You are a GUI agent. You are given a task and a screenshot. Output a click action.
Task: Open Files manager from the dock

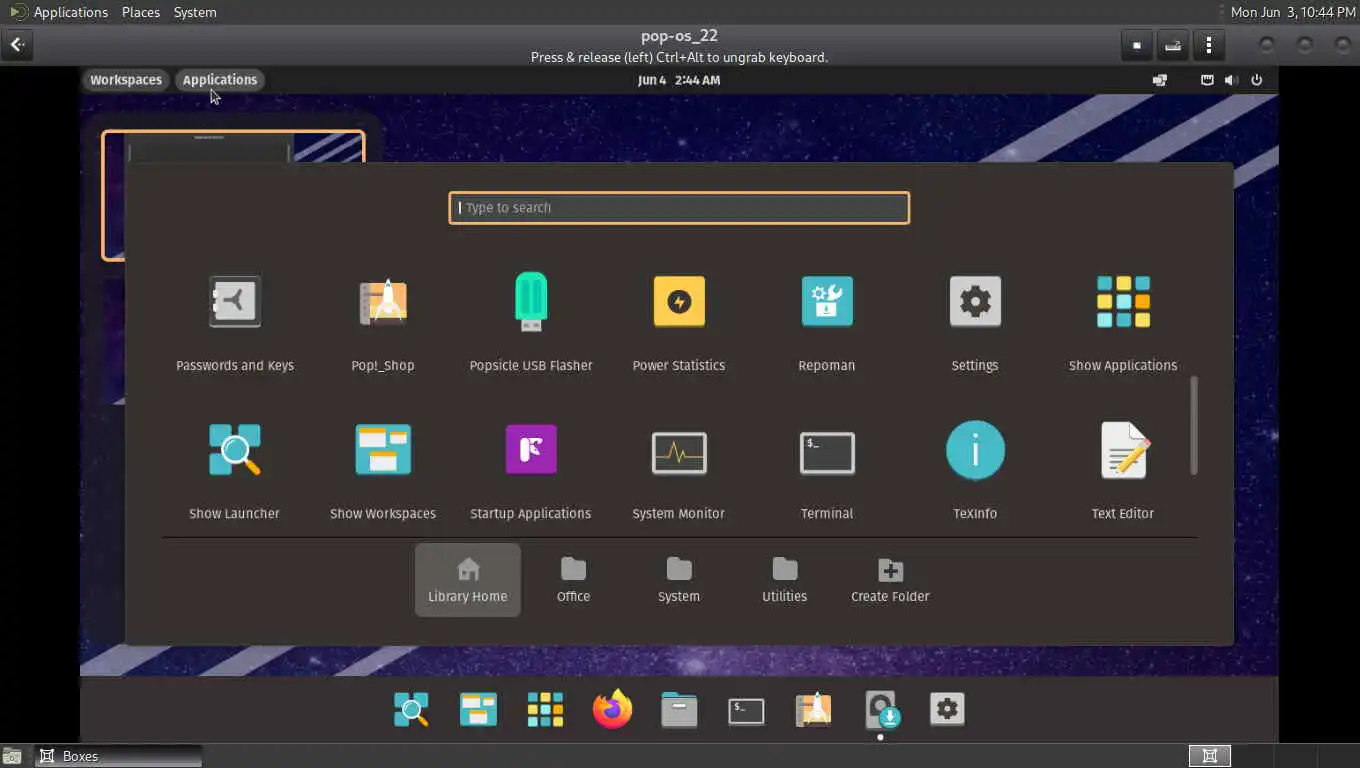coord(679,710)
